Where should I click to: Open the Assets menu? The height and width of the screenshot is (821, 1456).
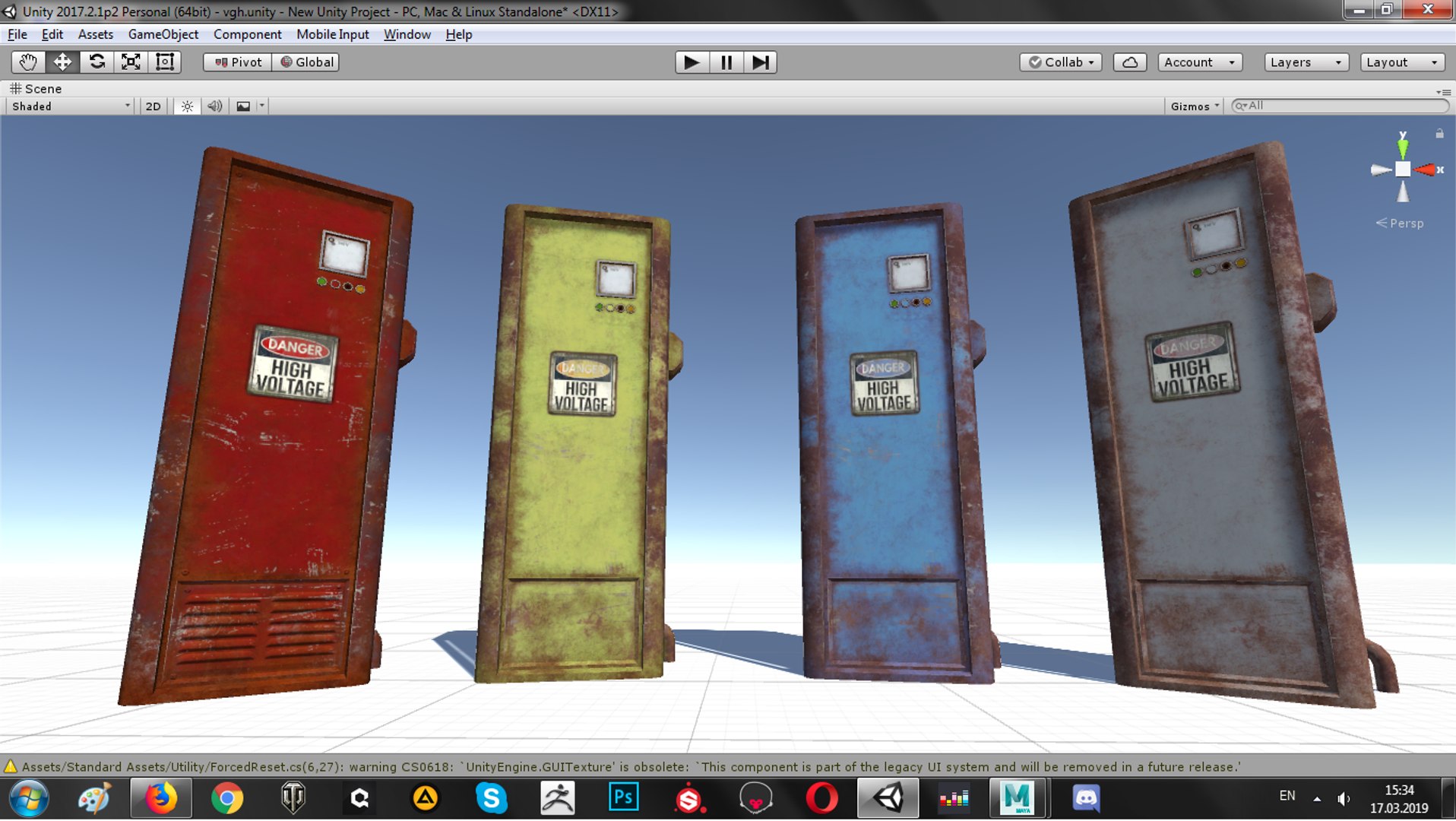point(96,34)
